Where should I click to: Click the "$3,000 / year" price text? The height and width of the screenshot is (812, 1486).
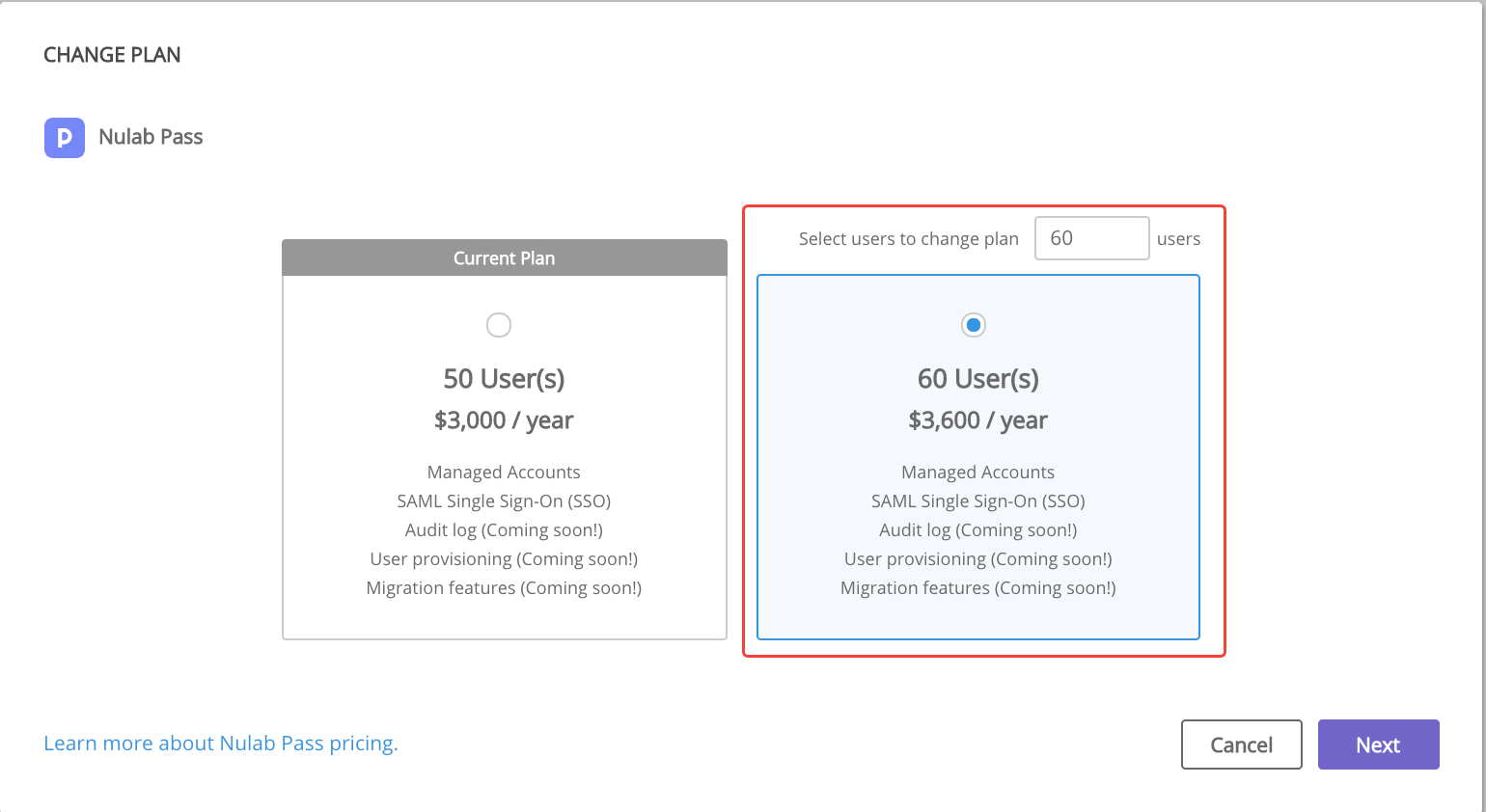[504, 420]
